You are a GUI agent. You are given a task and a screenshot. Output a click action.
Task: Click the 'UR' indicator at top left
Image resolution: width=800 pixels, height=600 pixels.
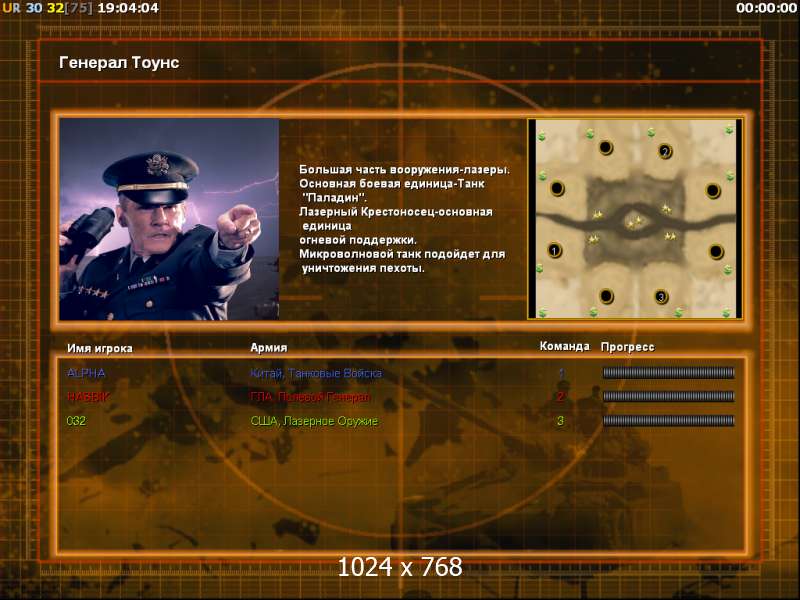coord(11,8)
